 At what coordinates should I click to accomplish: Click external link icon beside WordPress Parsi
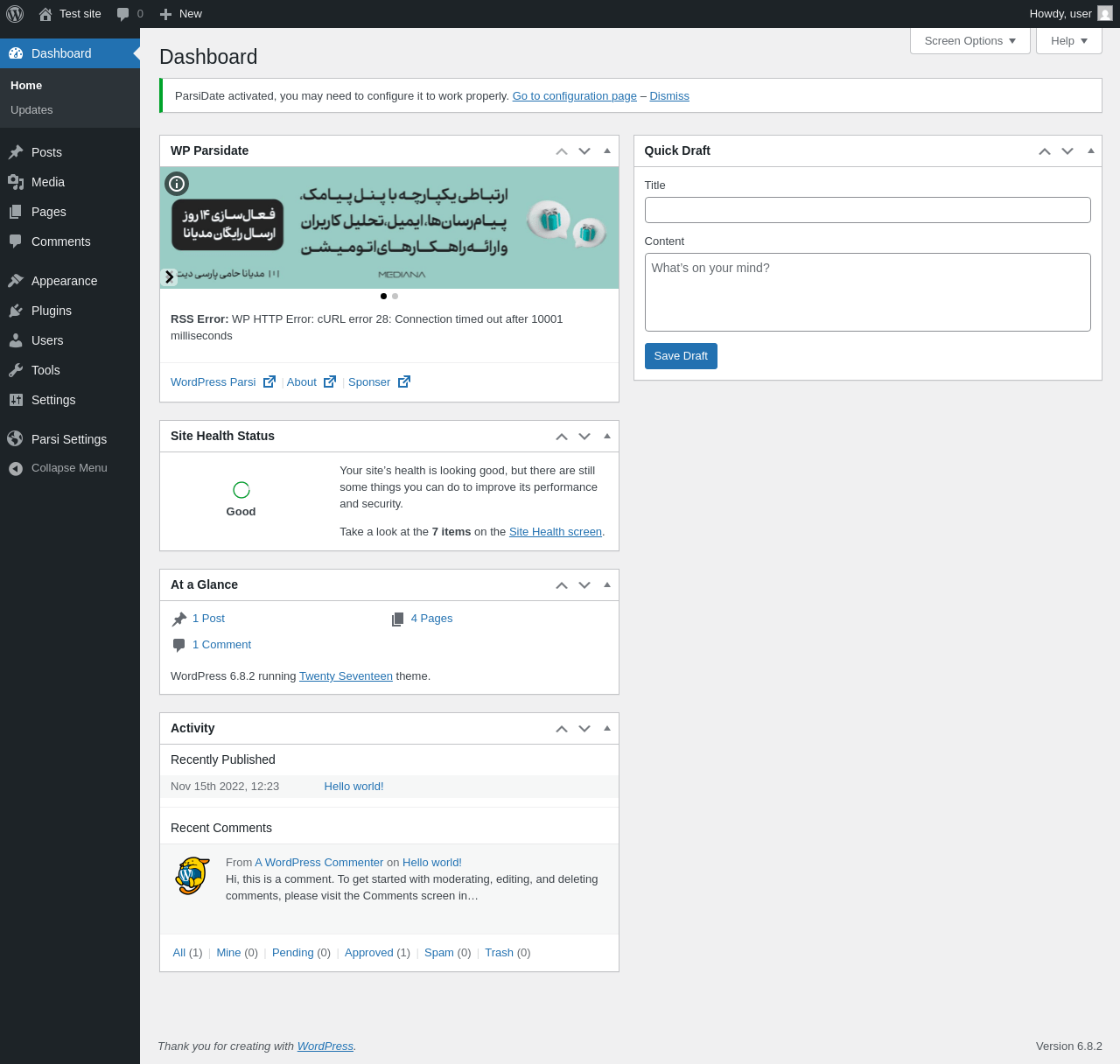(269, 381)
